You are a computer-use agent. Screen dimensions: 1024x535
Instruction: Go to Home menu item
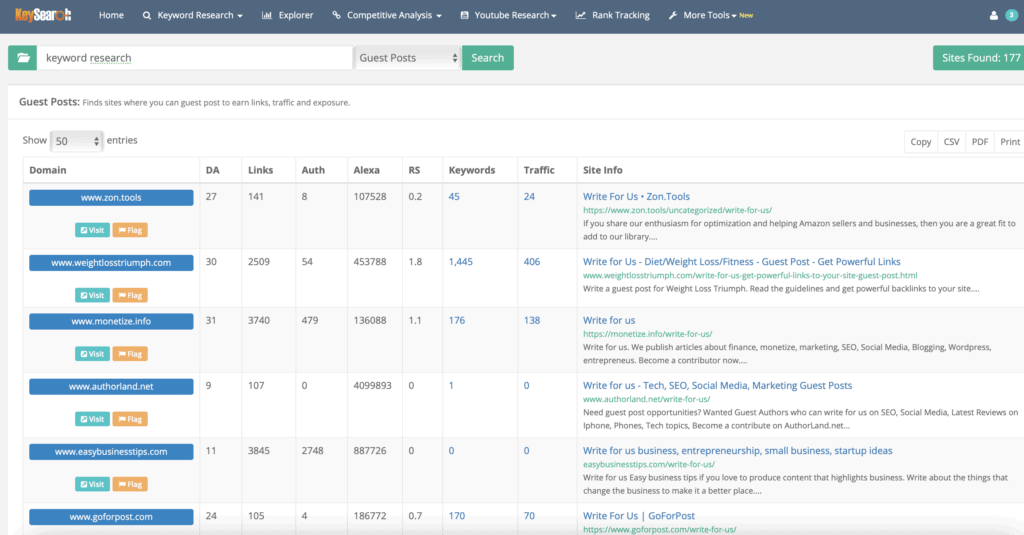pyautogui.click(x=111, y=15)
